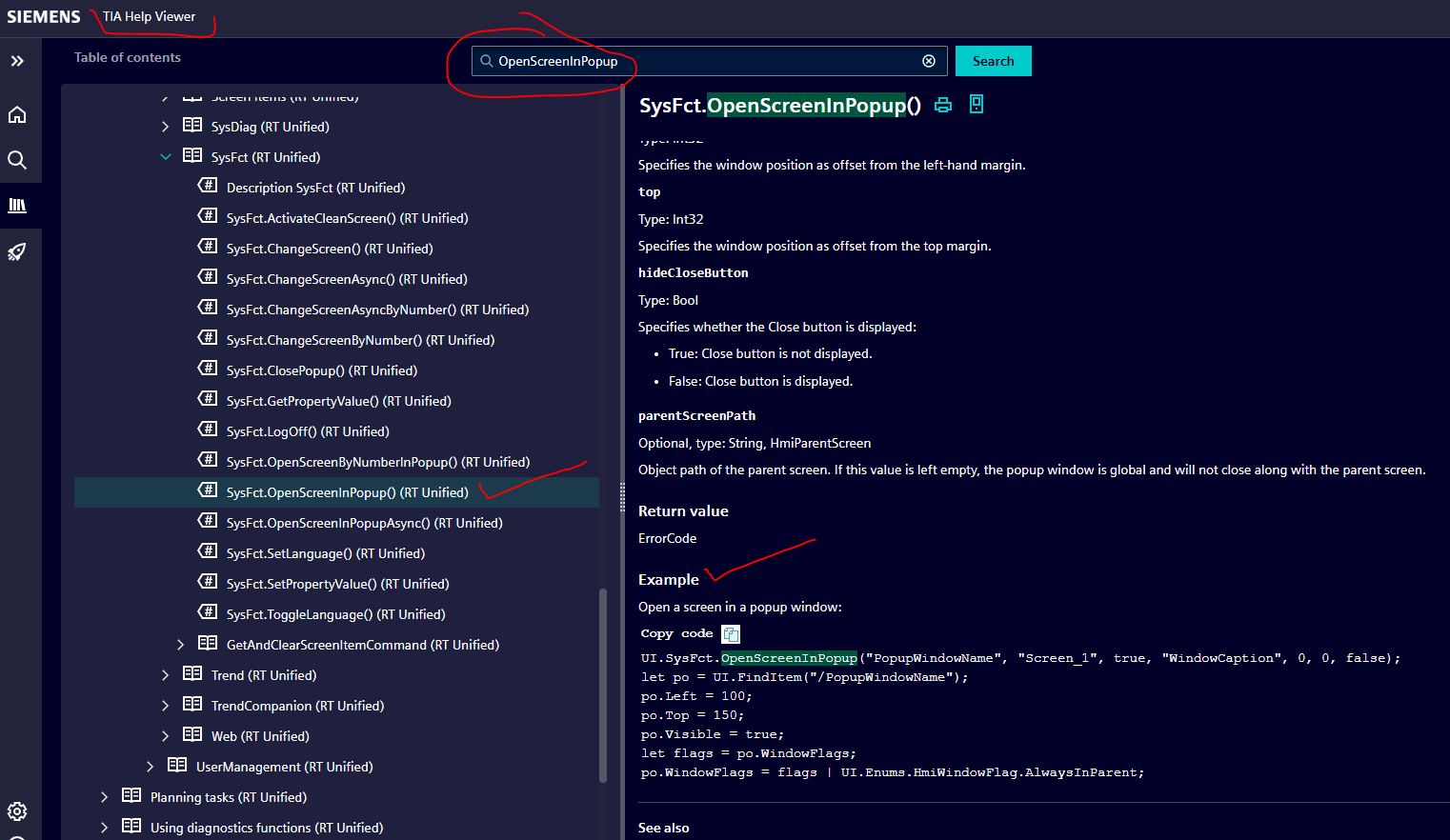1450x840 pixels.
Task: Collapse the SysFct (RT Unified) node
Action: click(165, 157)
